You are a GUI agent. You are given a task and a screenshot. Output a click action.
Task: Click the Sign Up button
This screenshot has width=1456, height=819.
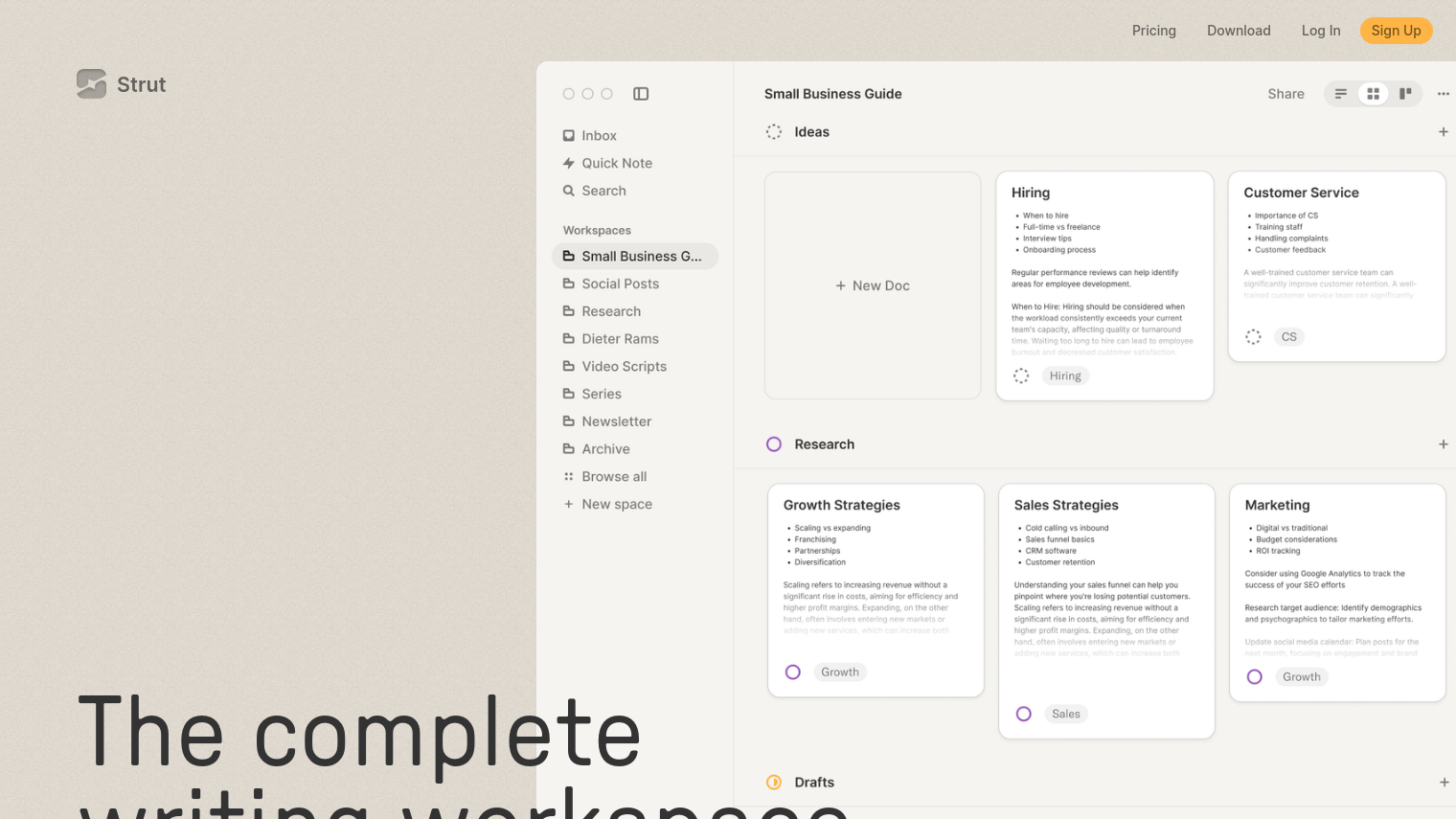pyautogui.click(x=1397, y=31)
